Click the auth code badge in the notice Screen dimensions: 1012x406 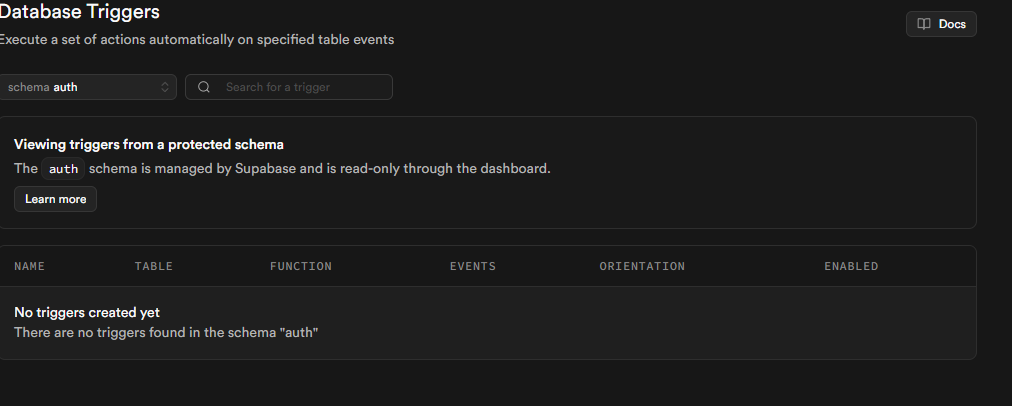point(63,169)
